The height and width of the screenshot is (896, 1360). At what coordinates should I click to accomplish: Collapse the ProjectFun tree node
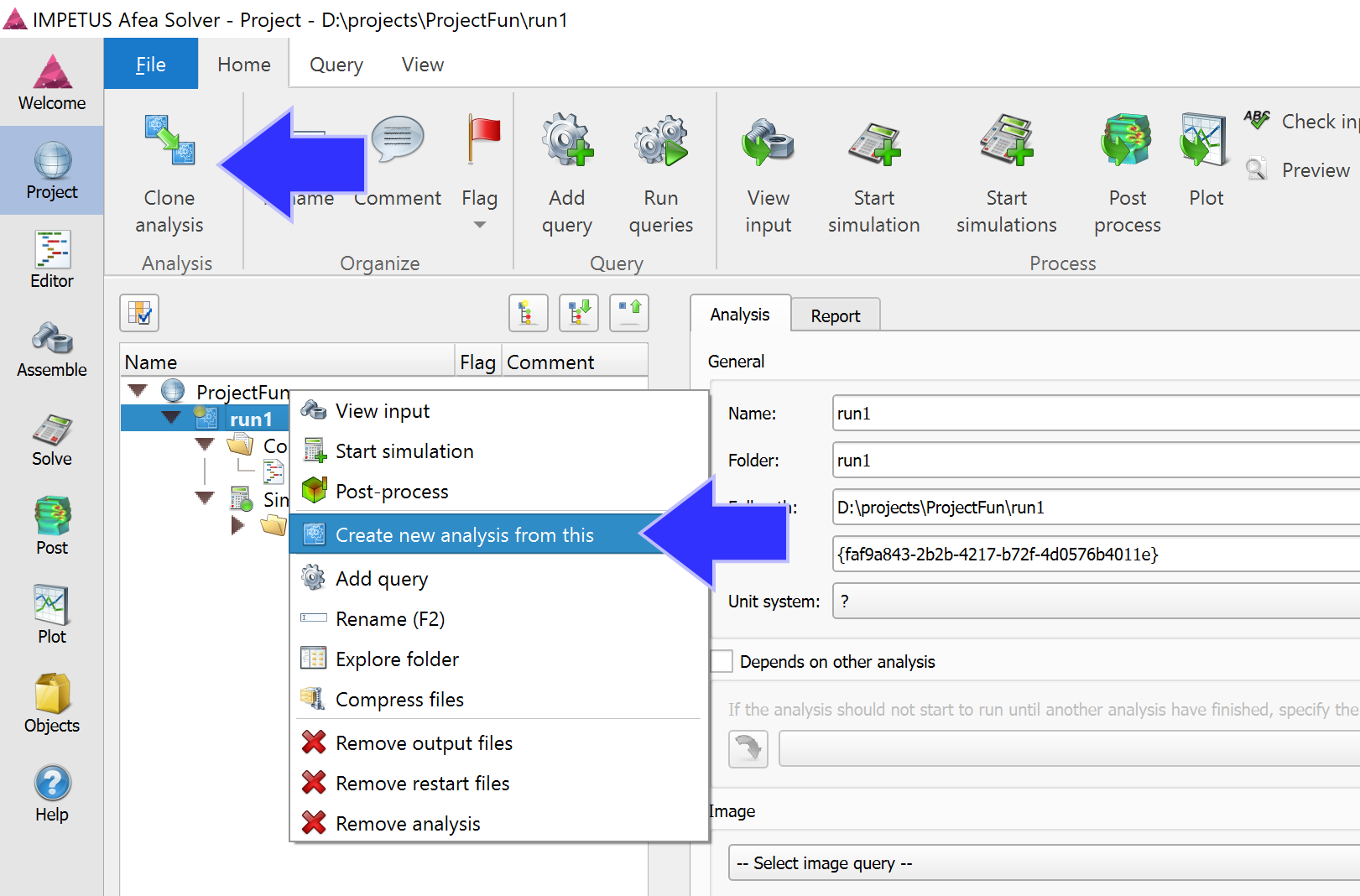pos(138,390)
